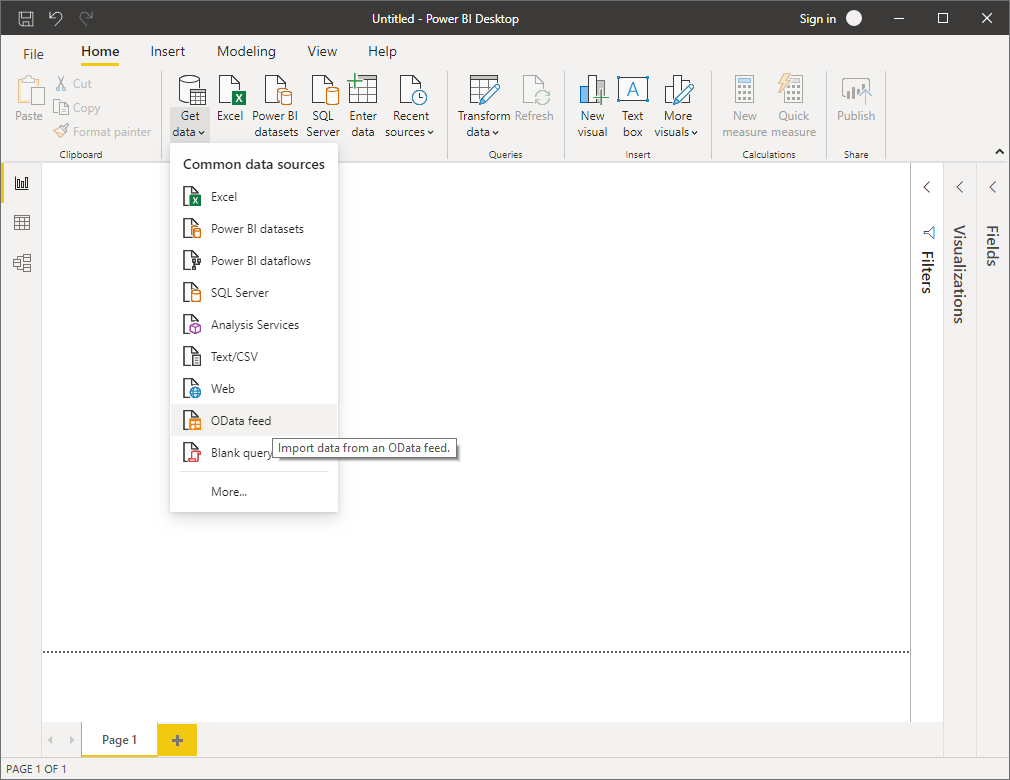Expand the Fields pane chevron

click(993, 187)
